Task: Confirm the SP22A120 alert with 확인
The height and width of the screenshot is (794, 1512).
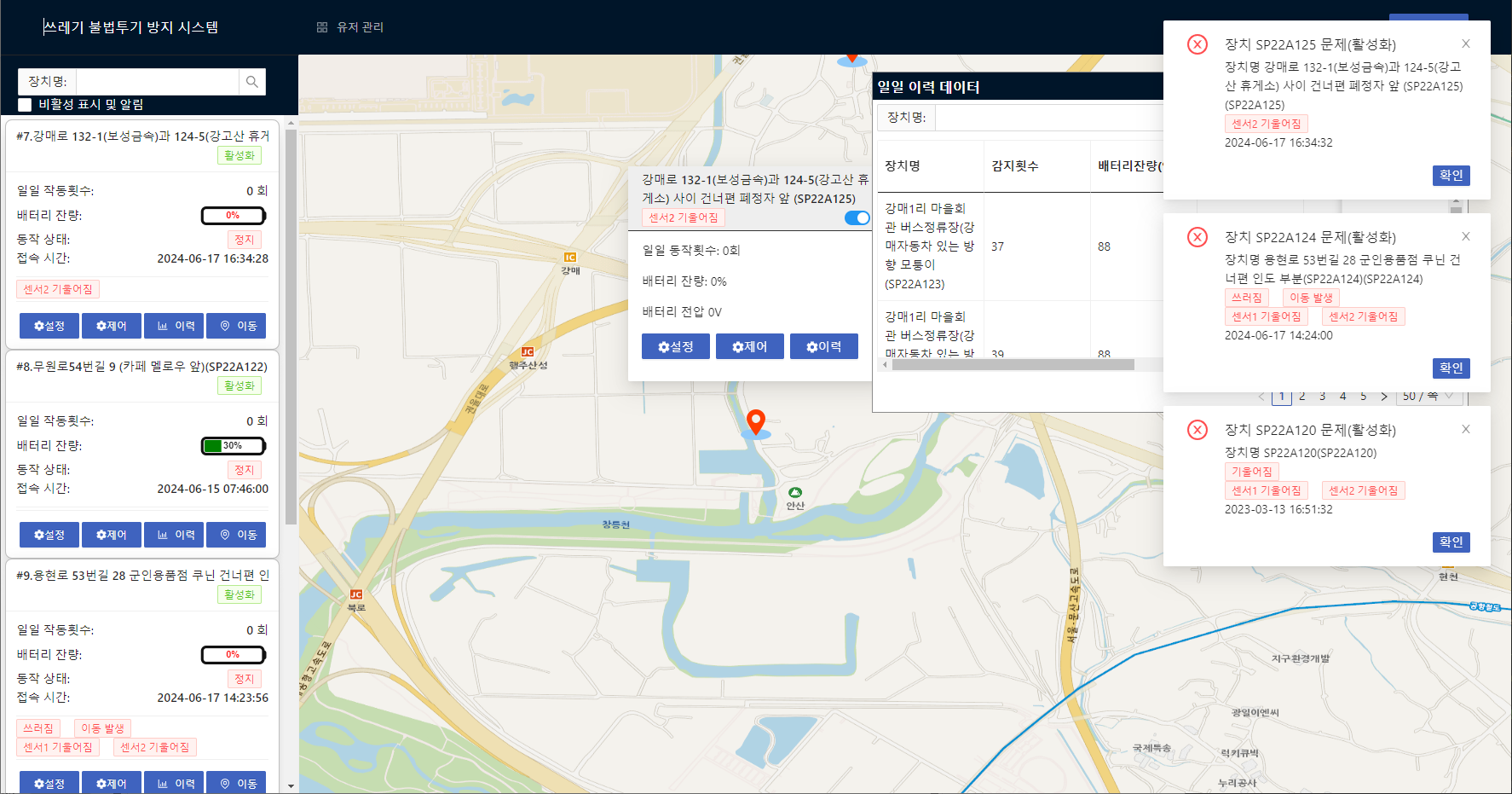Action: click(1451, 542)
